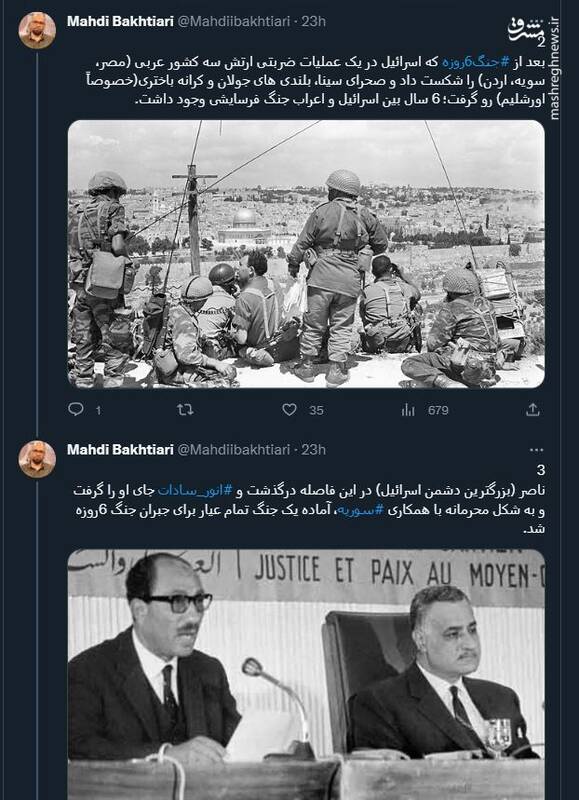Click the Mashregh news logo watermark
The width and height of the screenshot is (579, 800).
[527, 31]
